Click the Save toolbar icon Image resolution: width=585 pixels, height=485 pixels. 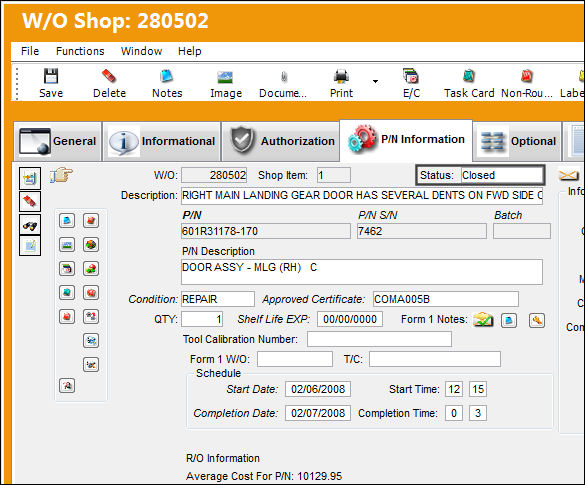point(51,76)
